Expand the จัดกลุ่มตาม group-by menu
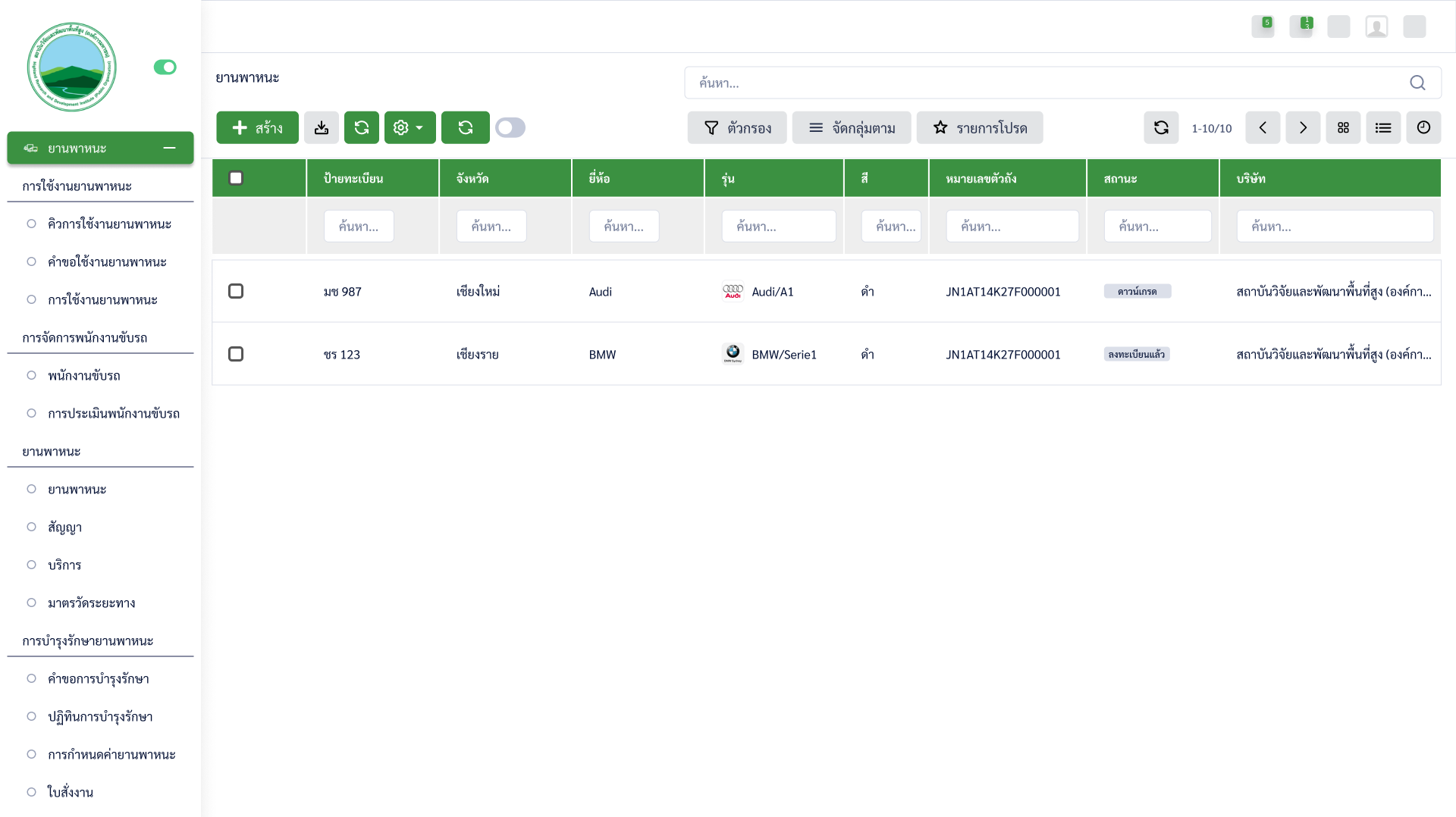Viewport: 1456px width, 817px height. coord(851,128)
